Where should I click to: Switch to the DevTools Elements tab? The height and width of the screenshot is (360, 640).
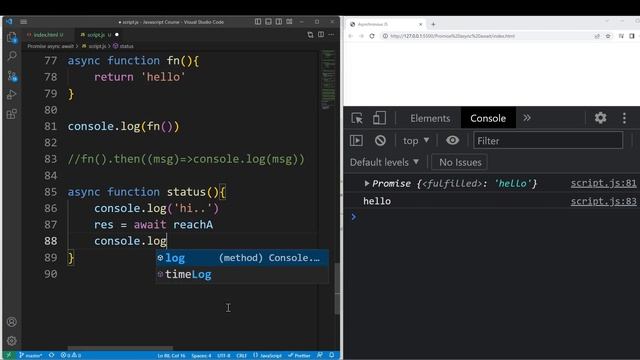click(430, 118)
